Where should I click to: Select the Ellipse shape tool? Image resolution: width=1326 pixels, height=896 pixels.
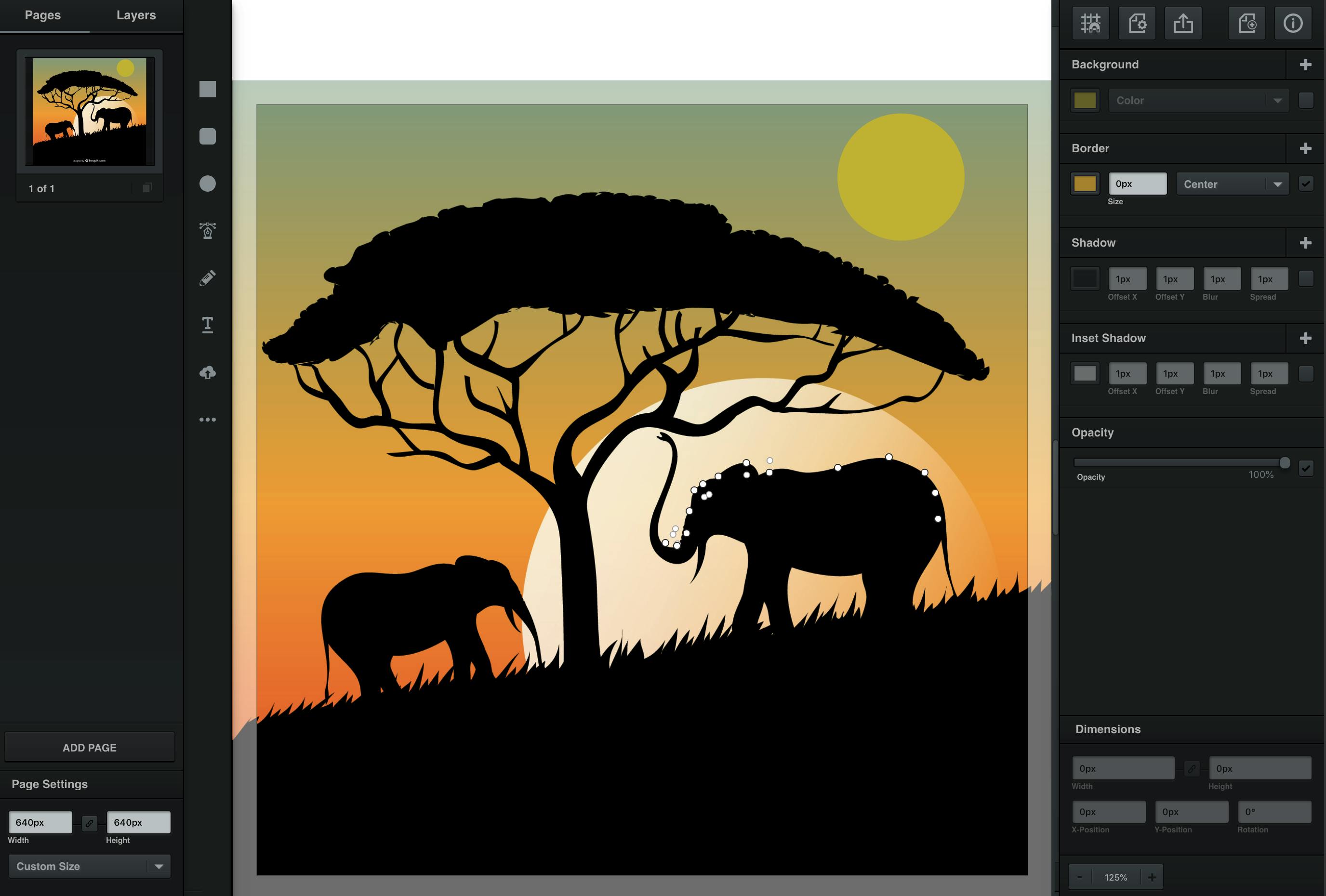tap(207, 184)
